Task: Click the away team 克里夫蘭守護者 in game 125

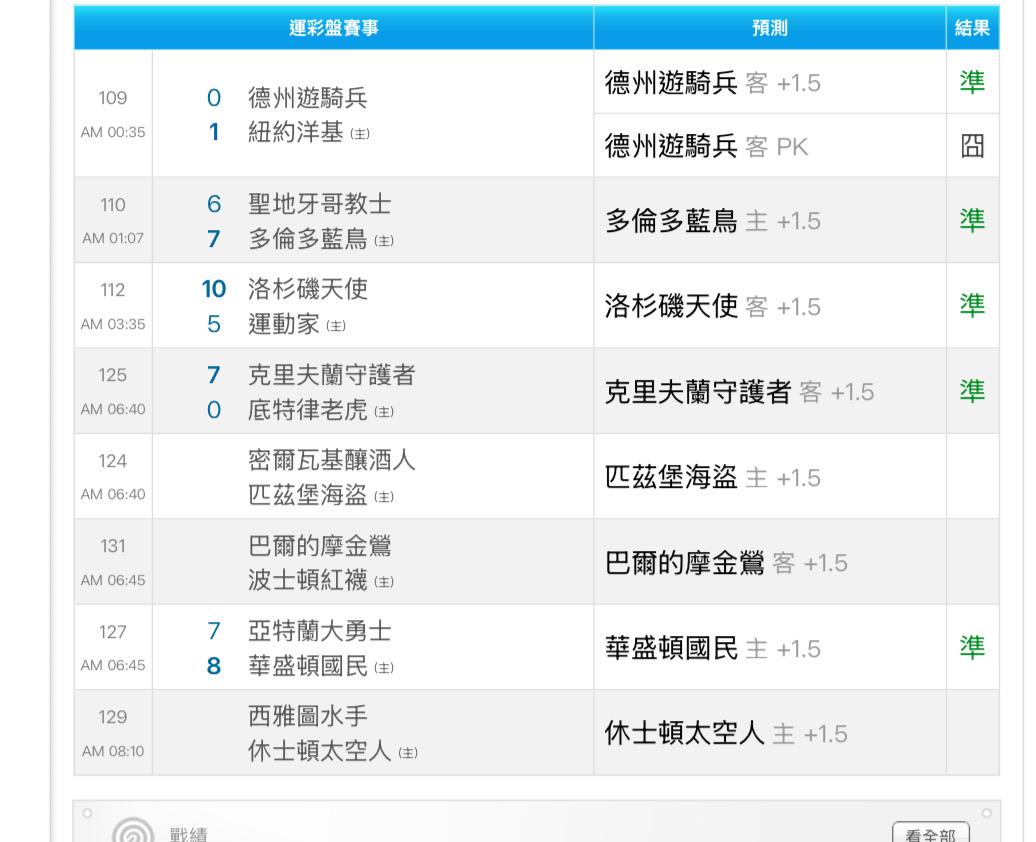Action: click(x=332, y=375)
